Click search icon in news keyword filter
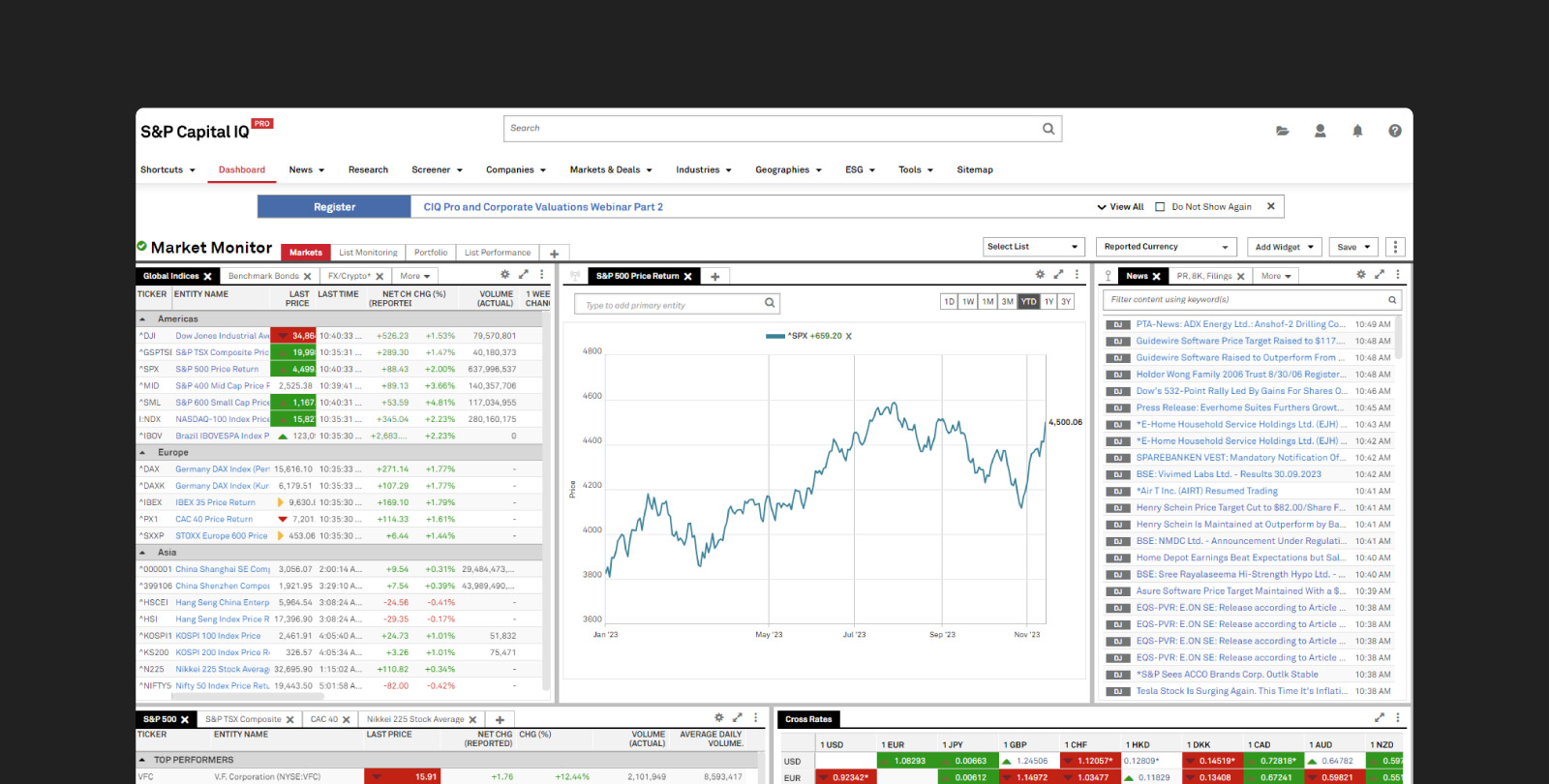 (x=1392, y=300)
